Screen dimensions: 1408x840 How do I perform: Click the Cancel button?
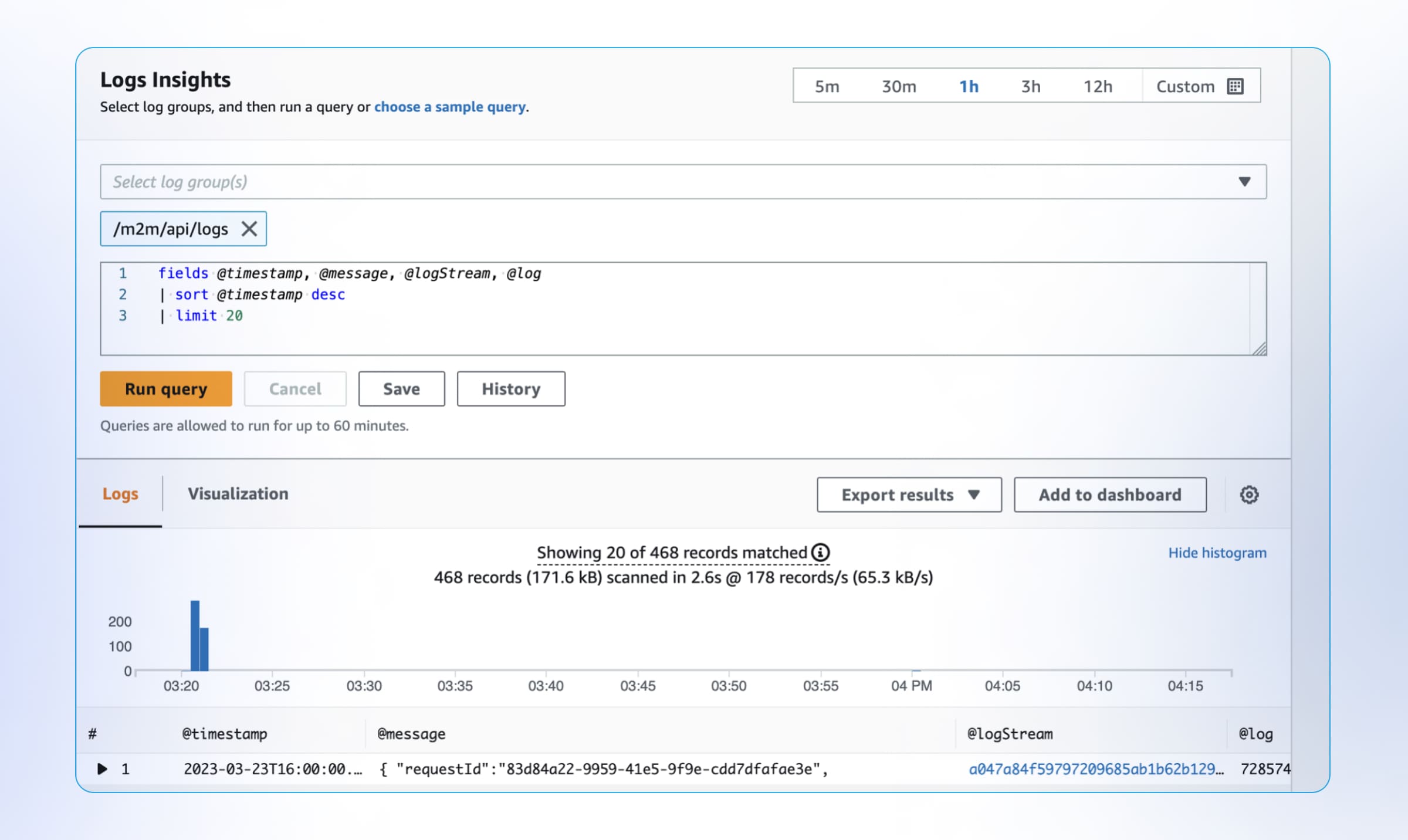(x=295, y=389)
